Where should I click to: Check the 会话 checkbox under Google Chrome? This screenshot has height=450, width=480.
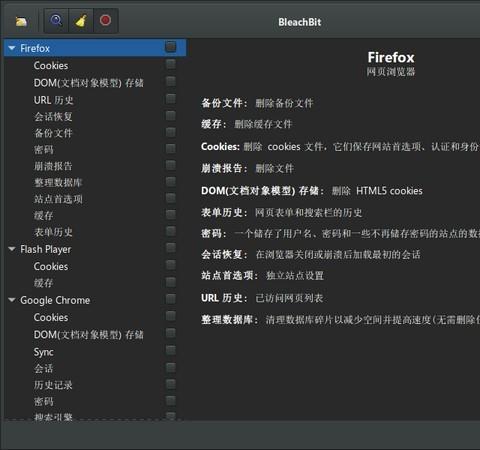coord(171,367)
